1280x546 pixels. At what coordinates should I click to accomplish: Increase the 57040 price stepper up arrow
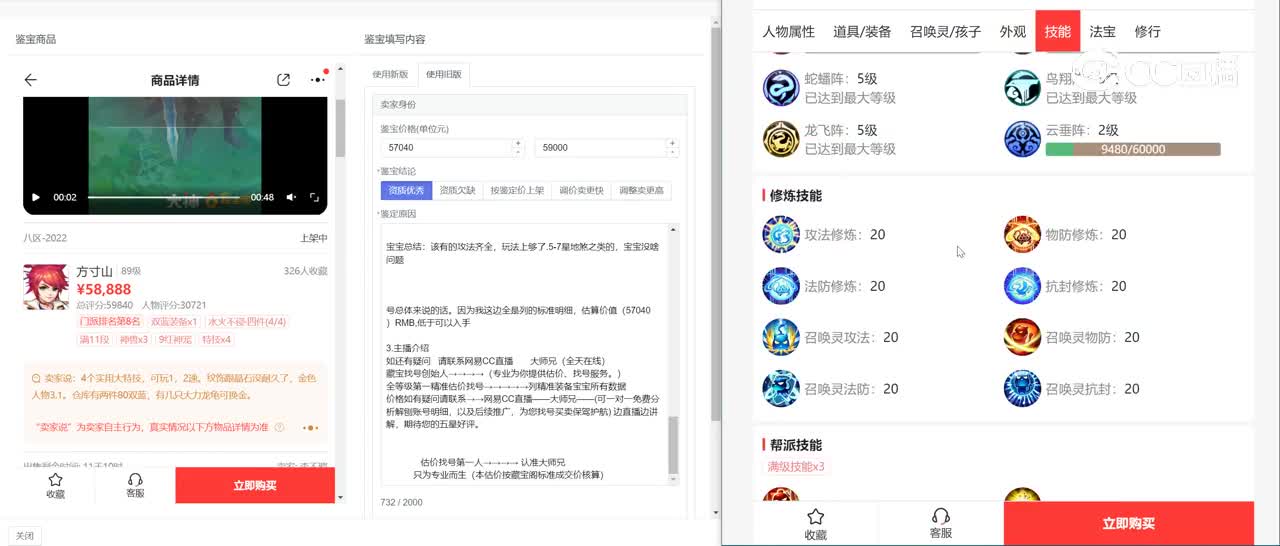[517, 143]
